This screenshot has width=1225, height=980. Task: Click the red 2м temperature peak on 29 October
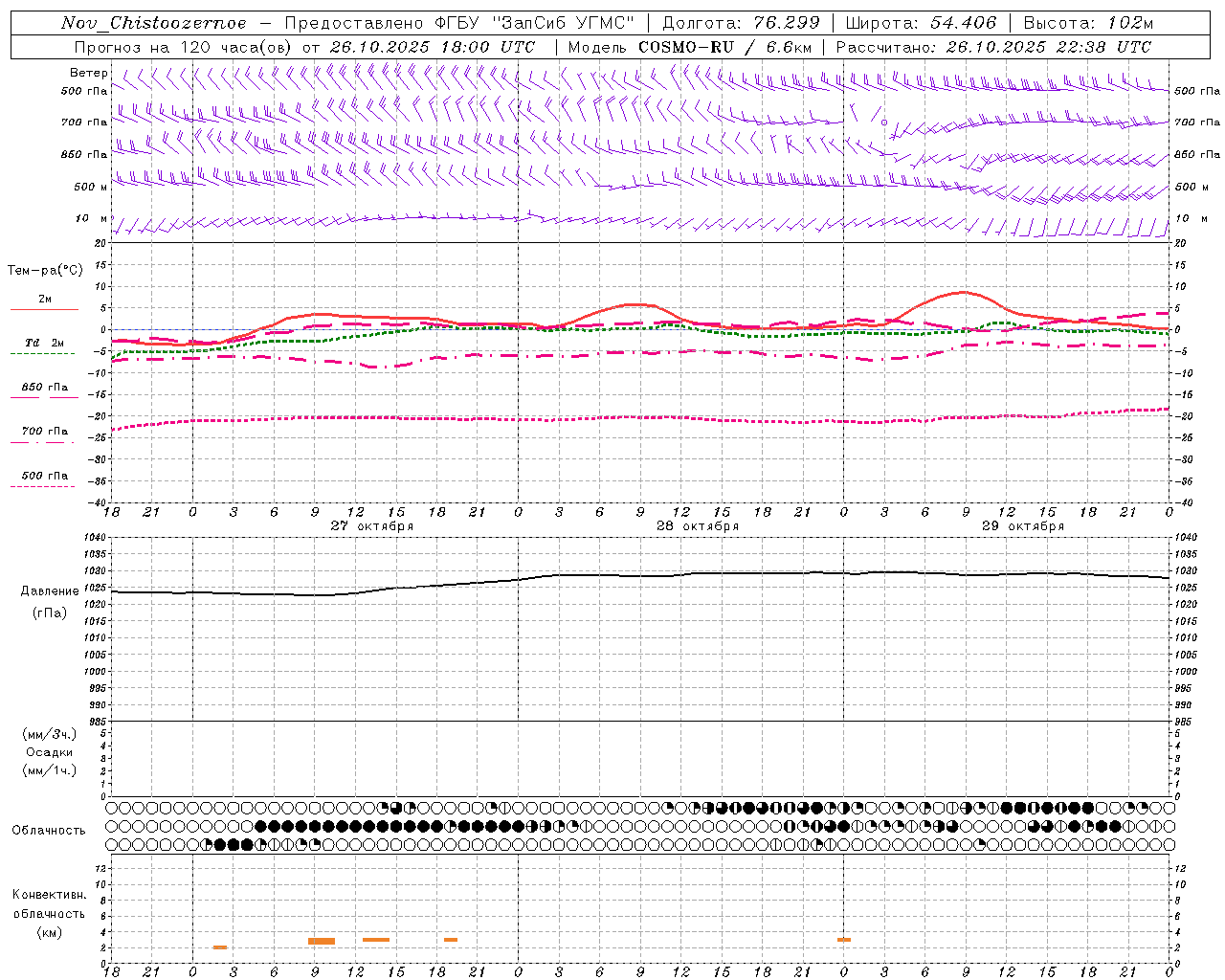(x=963, y=292)
